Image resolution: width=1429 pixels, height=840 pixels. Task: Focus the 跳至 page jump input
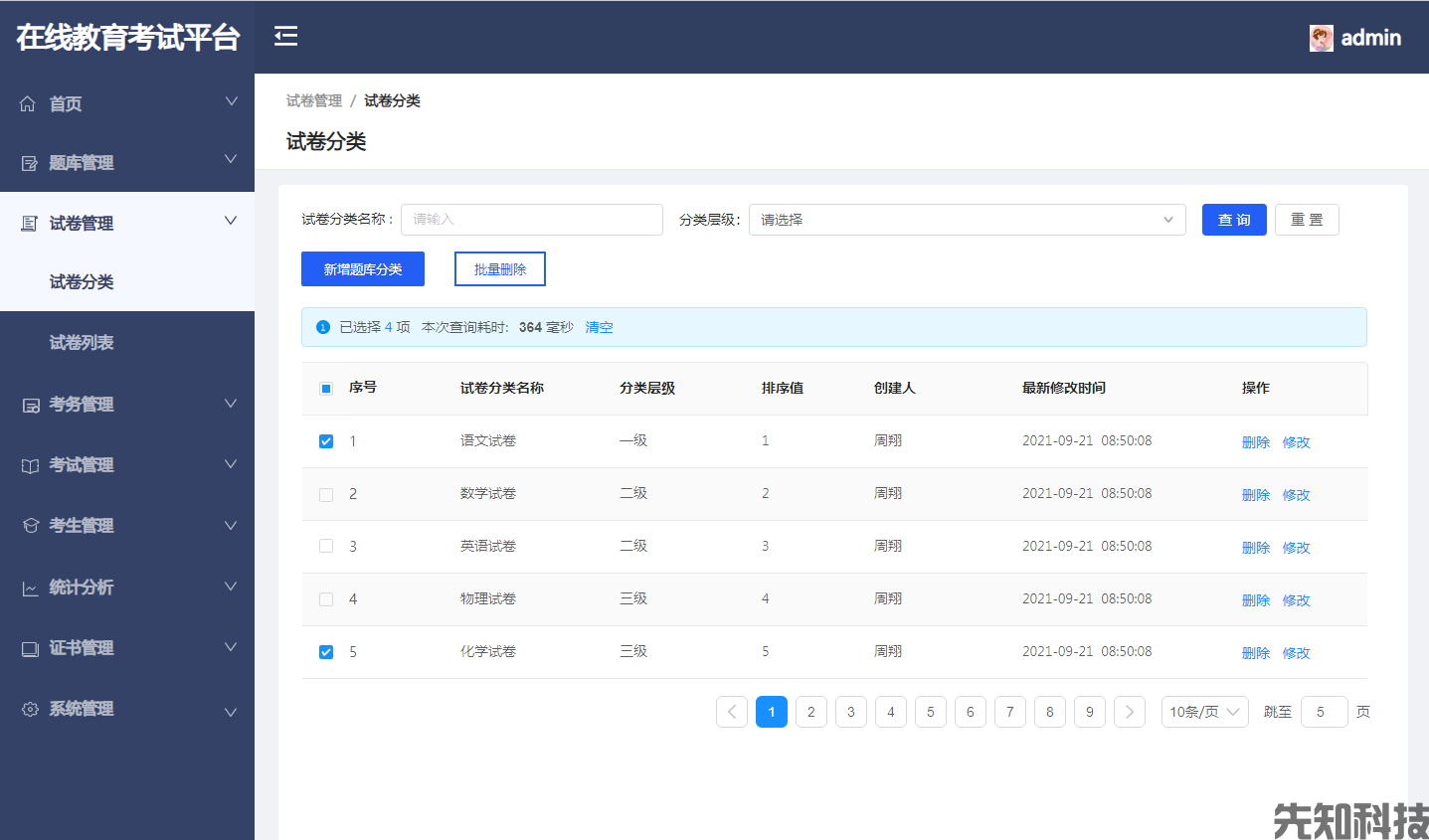point(1325,712)
